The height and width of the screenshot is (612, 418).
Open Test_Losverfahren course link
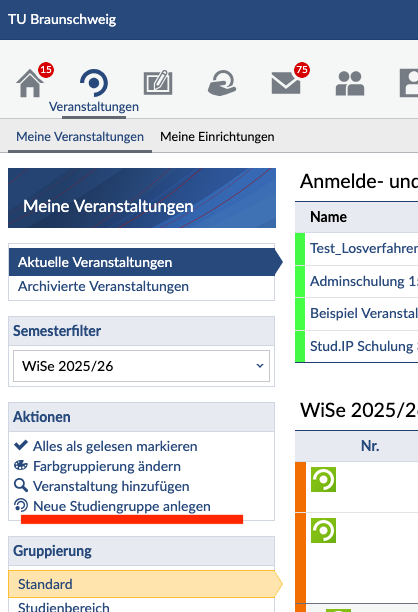tap(364, 249)
